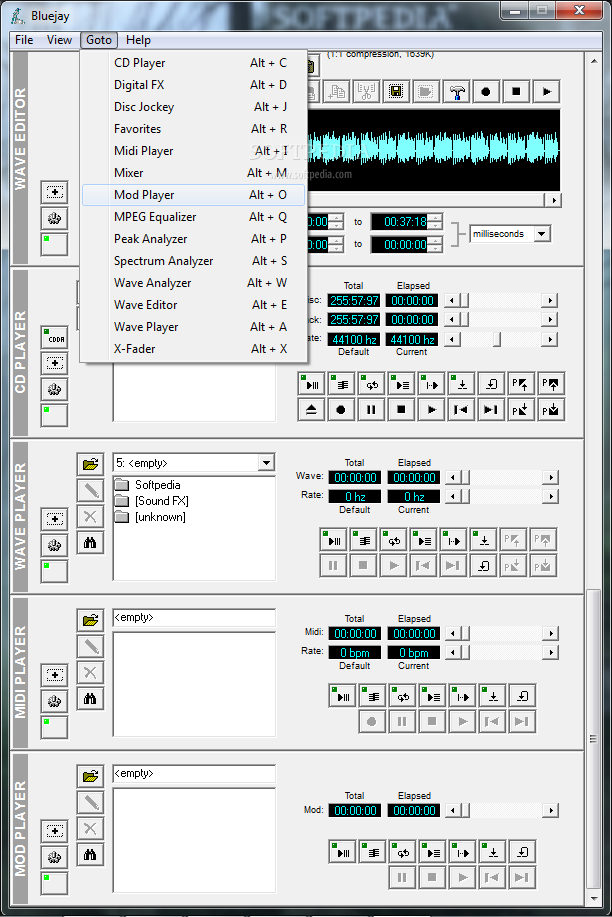The width and height of the screenshot is (612, 917).
Task: Expand the '5: <empty>' dropdown in Wave Player
Action: [266, 463]
